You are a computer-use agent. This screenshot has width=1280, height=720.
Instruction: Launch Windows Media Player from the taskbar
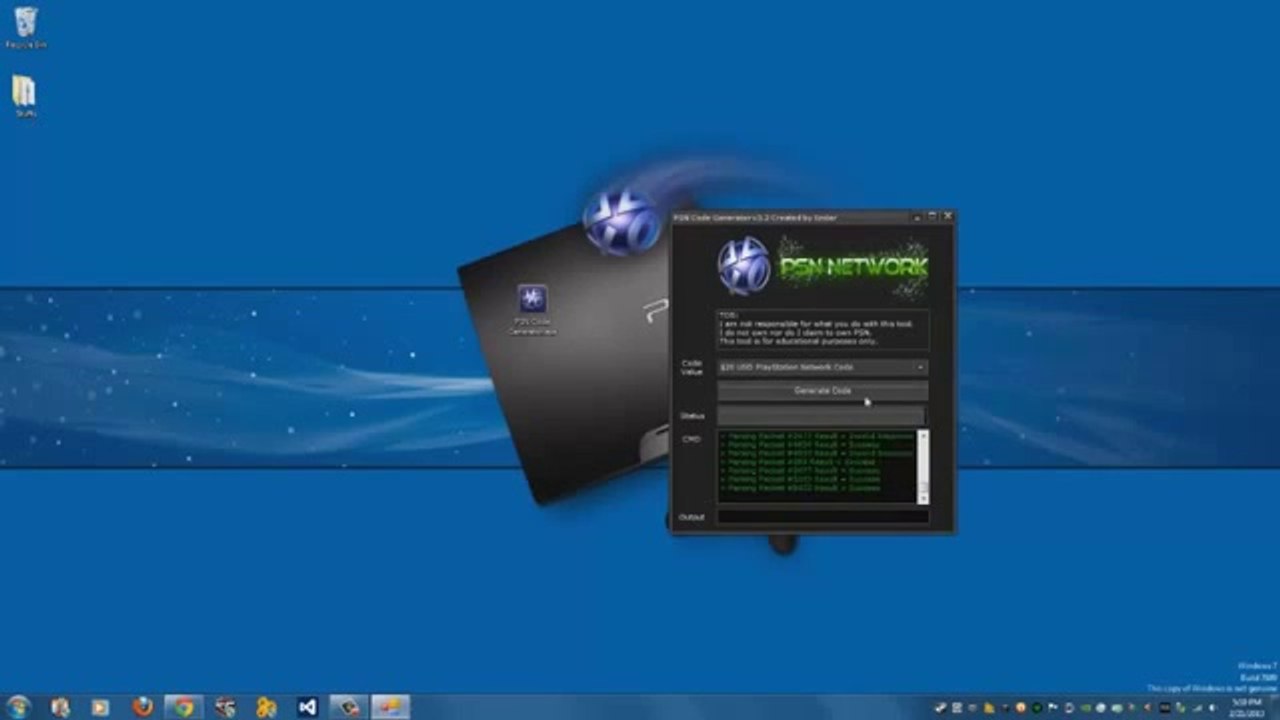[100, 707]
